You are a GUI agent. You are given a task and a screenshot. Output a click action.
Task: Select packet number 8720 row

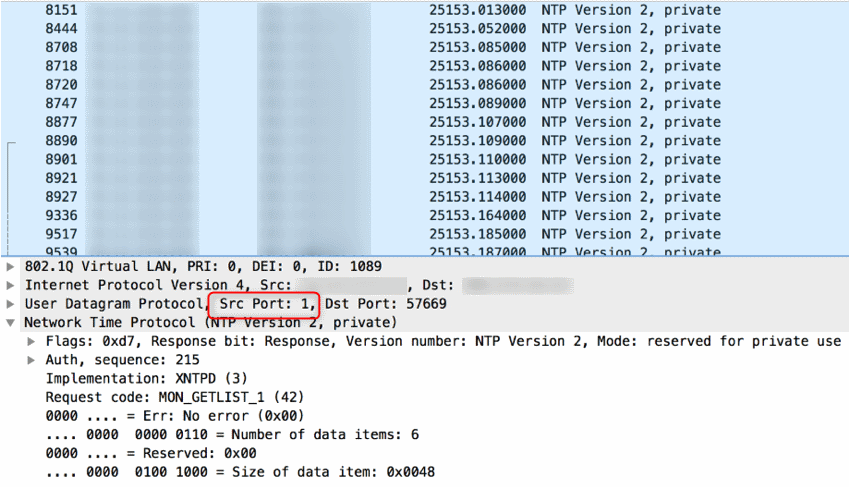[424, 85]
